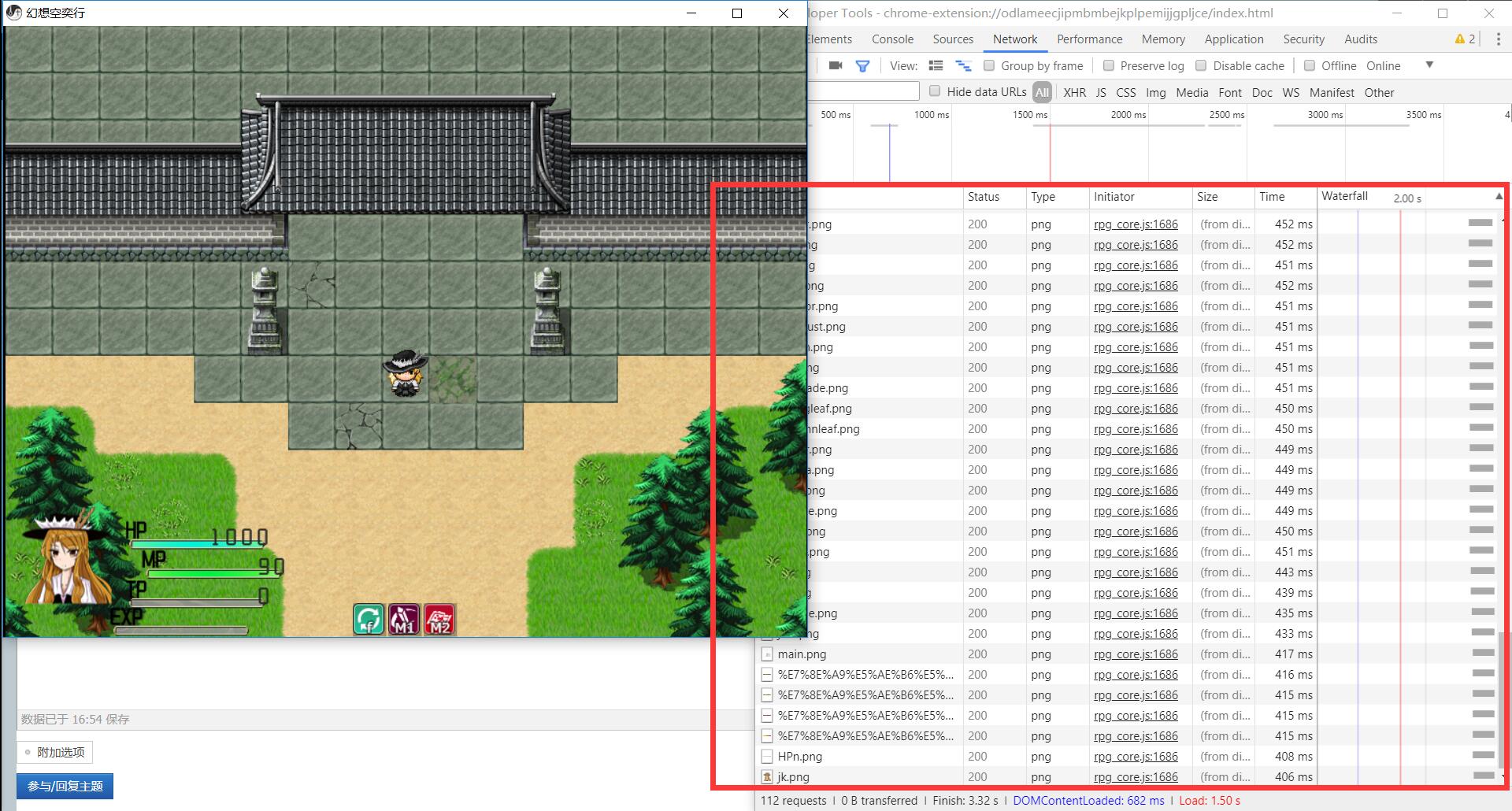Enable Group by frame checkbox

[x=989, y=65]
